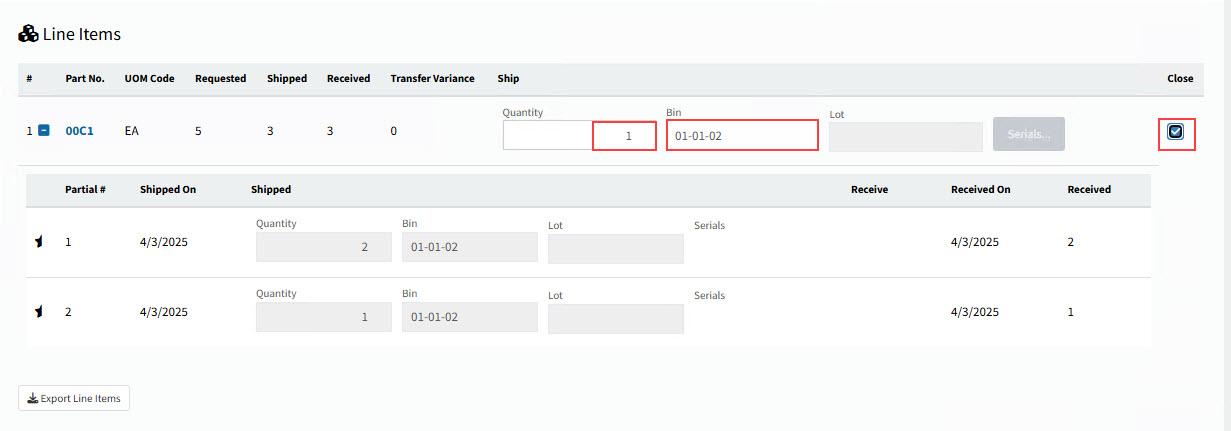This screenshot has width=1231, height=431.
Task: Select the Quantity field of partial 1
Action: (x=323, y=248)
